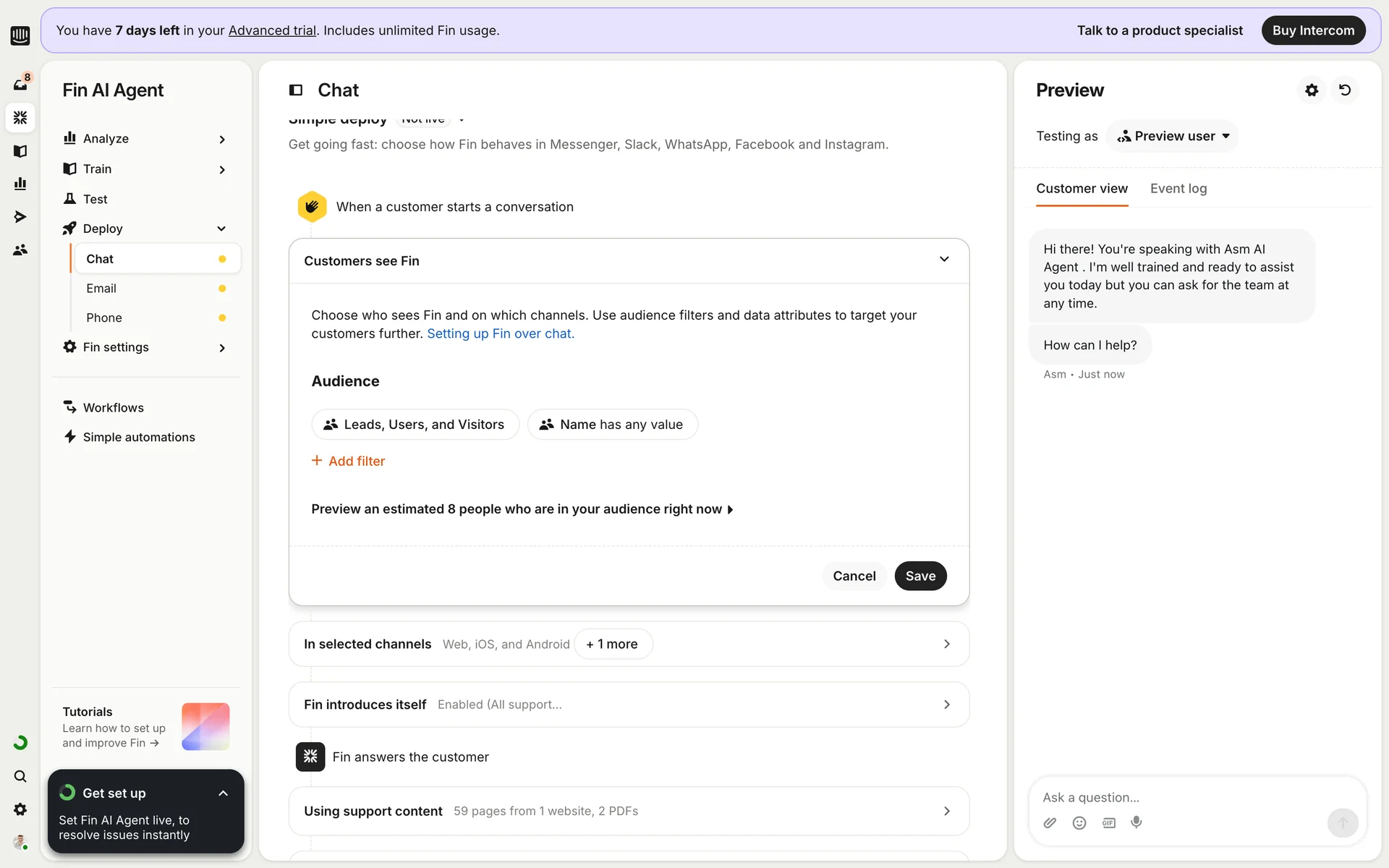Click the Preview settings gear icon
Viewport: 1389px width, 868px height.
(1312, 90)
